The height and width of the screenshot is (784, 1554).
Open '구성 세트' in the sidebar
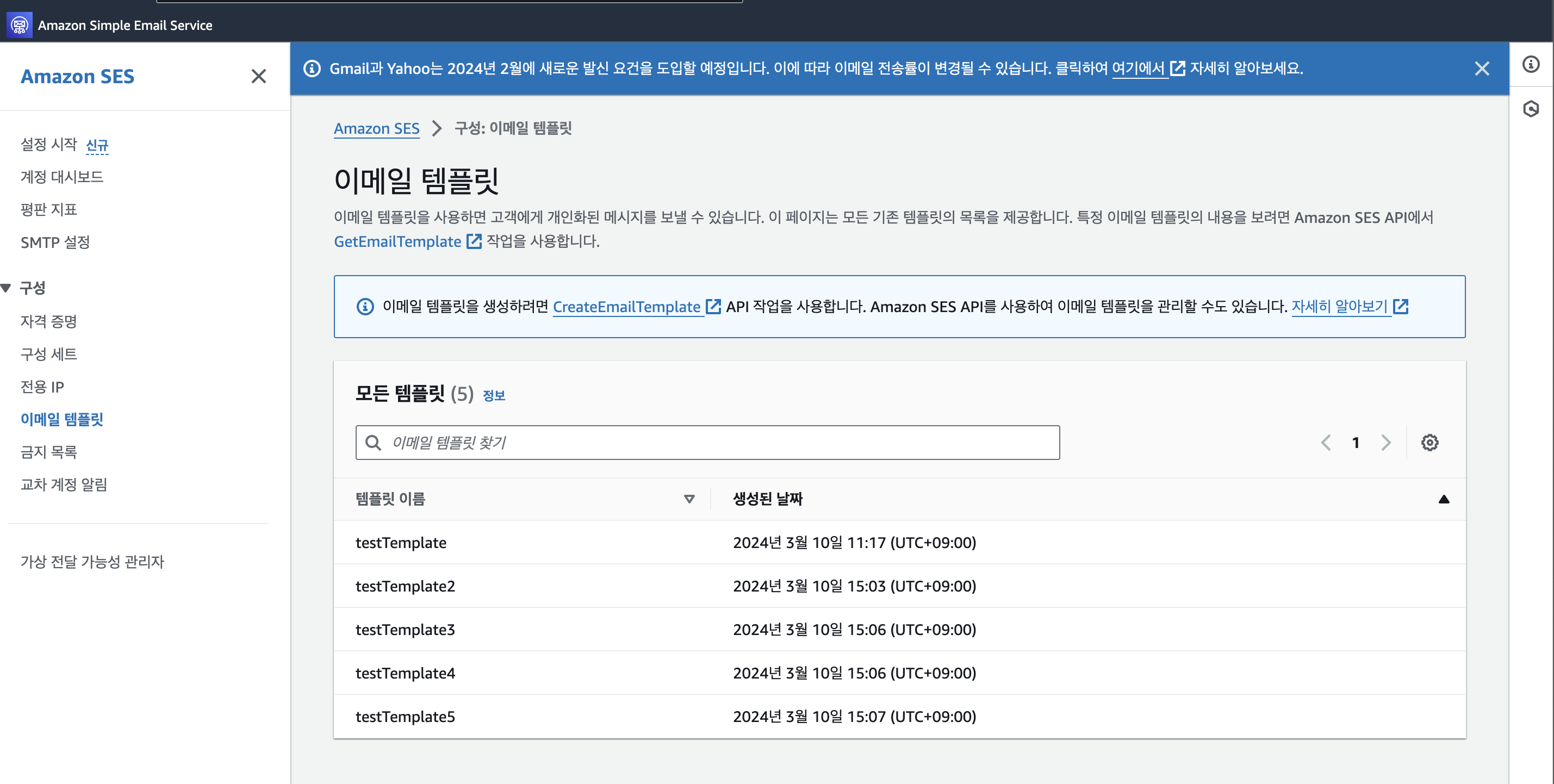49,353
